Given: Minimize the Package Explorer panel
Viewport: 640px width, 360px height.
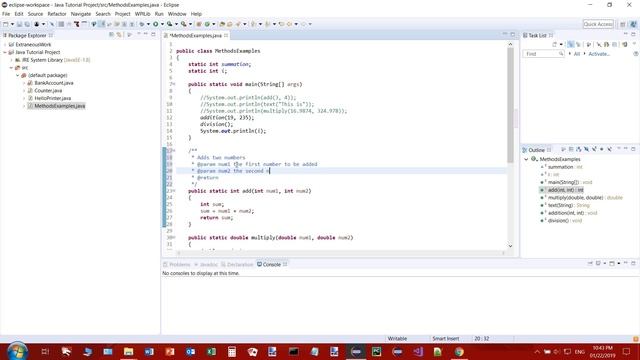Looking at the screenshot, I should [x=146, y=35].
